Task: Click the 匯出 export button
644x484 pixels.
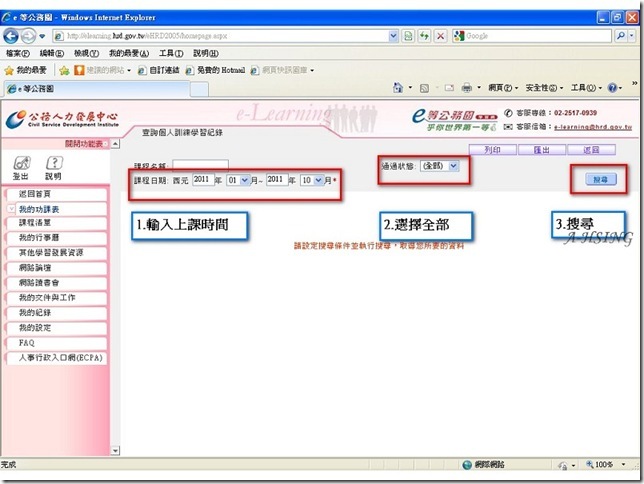Action: tap(542, 150)
